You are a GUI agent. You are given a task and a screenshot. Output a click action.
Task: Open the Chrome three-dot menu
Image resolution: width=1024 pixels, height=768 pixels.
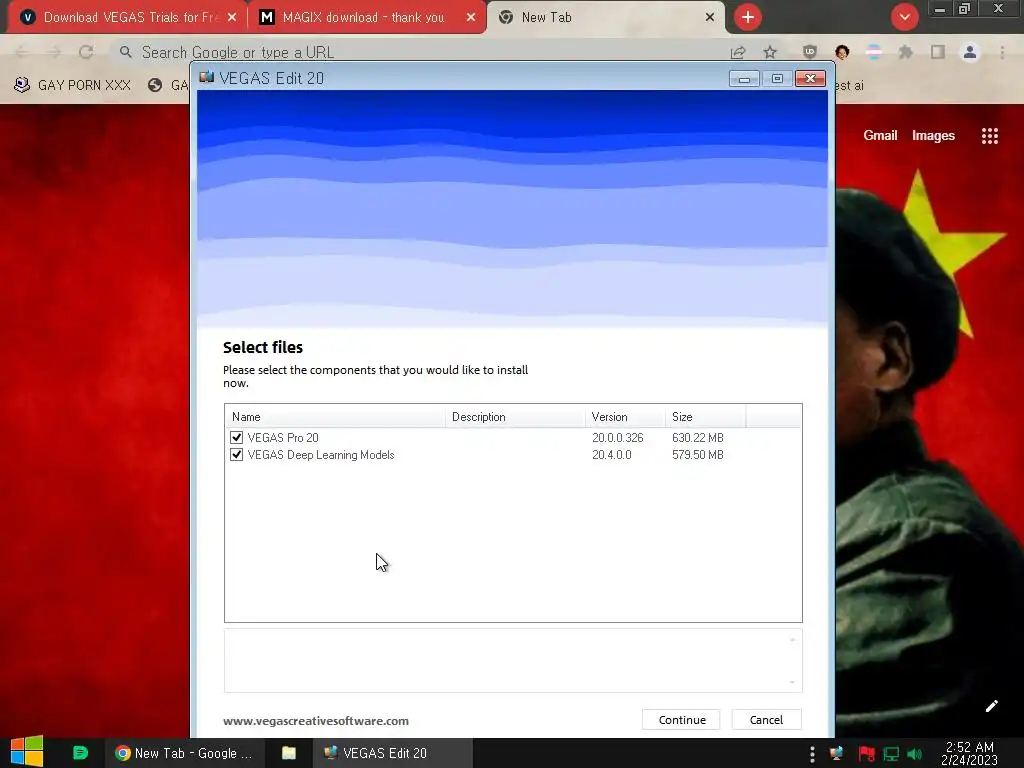[x=1002, y=52]
